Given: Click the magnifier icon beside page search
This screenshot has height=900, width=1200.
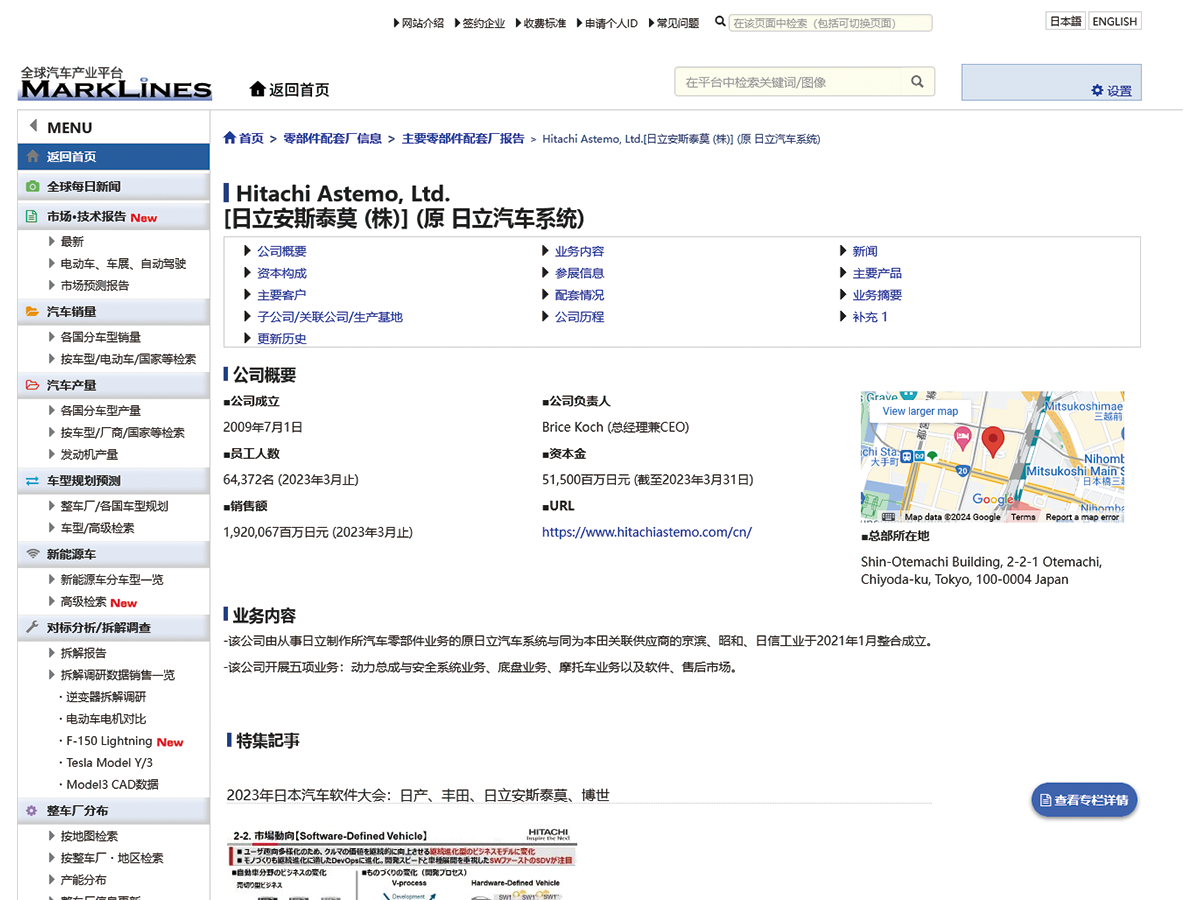Looking at the screenshot, I should coord(720,22).
